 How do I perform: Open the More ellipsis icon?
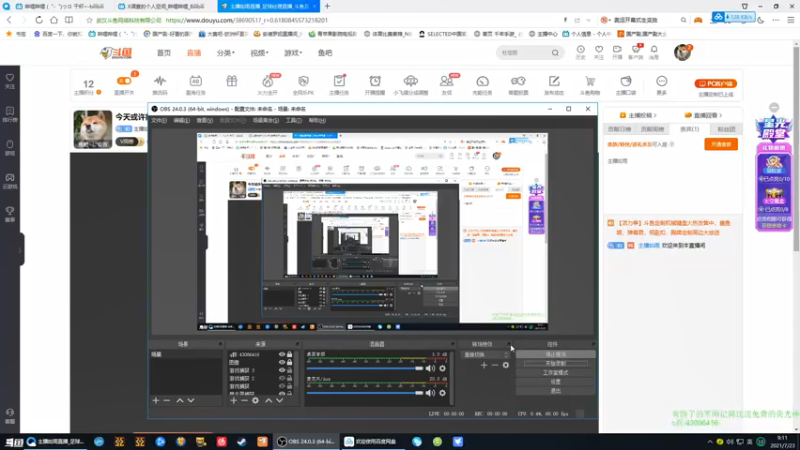tap(662, 81)
